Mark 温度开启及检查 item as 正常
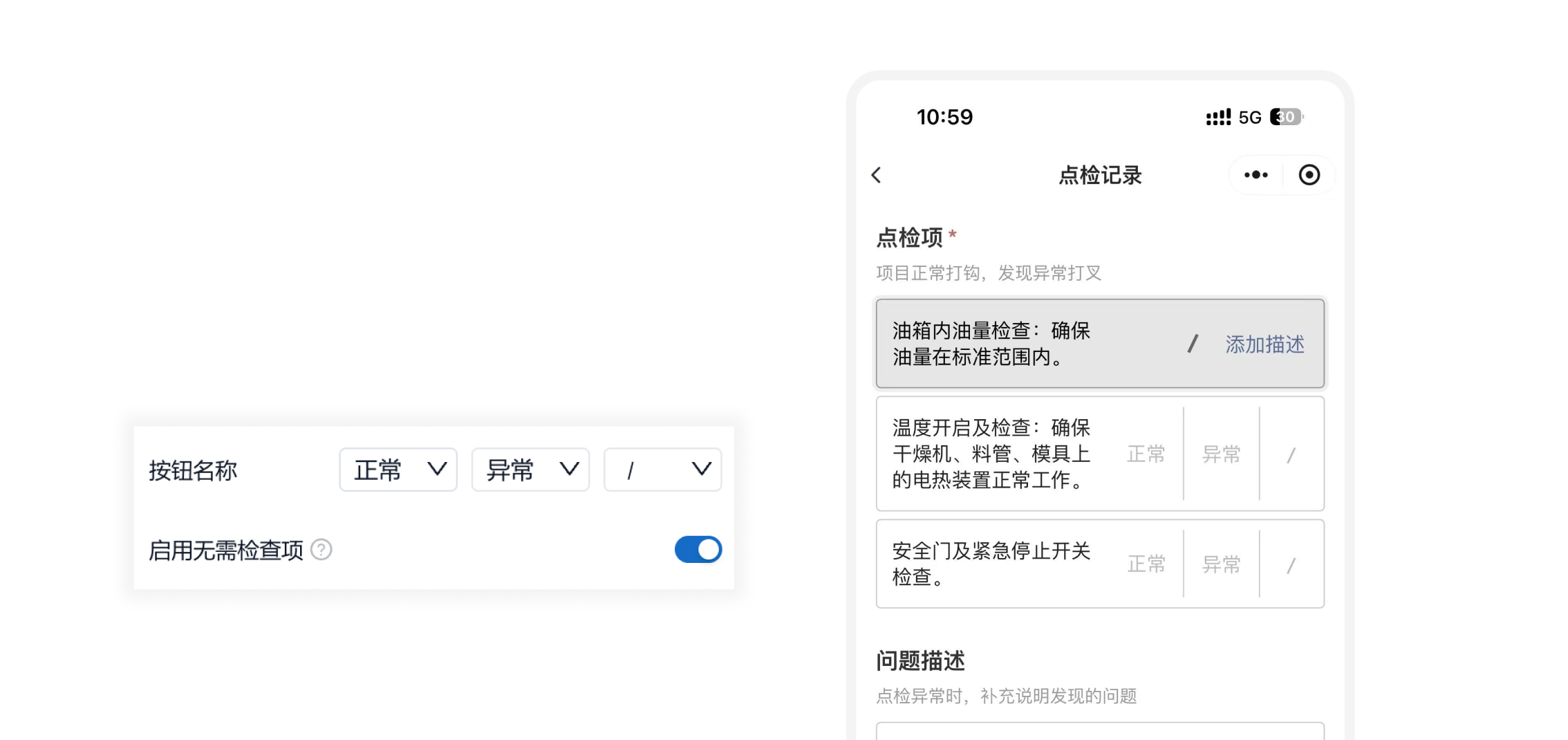This screenshot has width=1568, height=740. tap(1146, 454)
